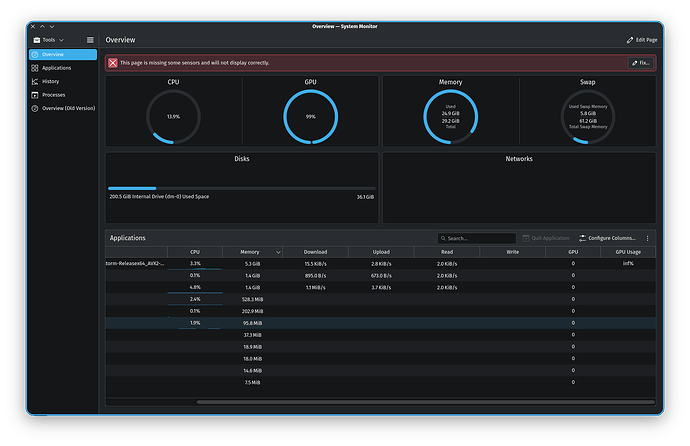Select the storm-Releasex64_AVX2 application row

pos(135,263)
